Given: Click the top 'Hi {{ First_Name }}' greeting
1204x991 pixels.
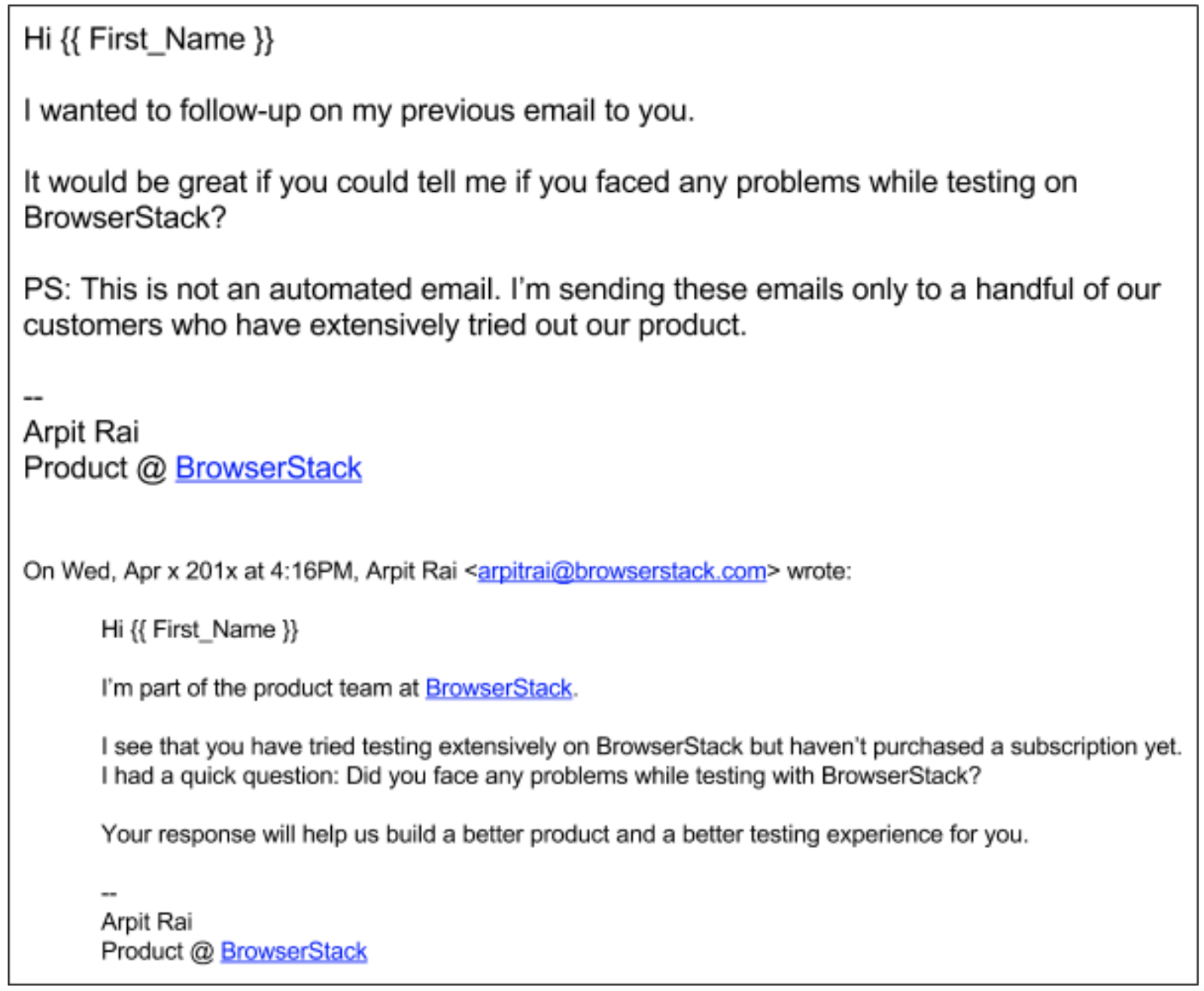Looking at the screenshot, I should point(149,39).
